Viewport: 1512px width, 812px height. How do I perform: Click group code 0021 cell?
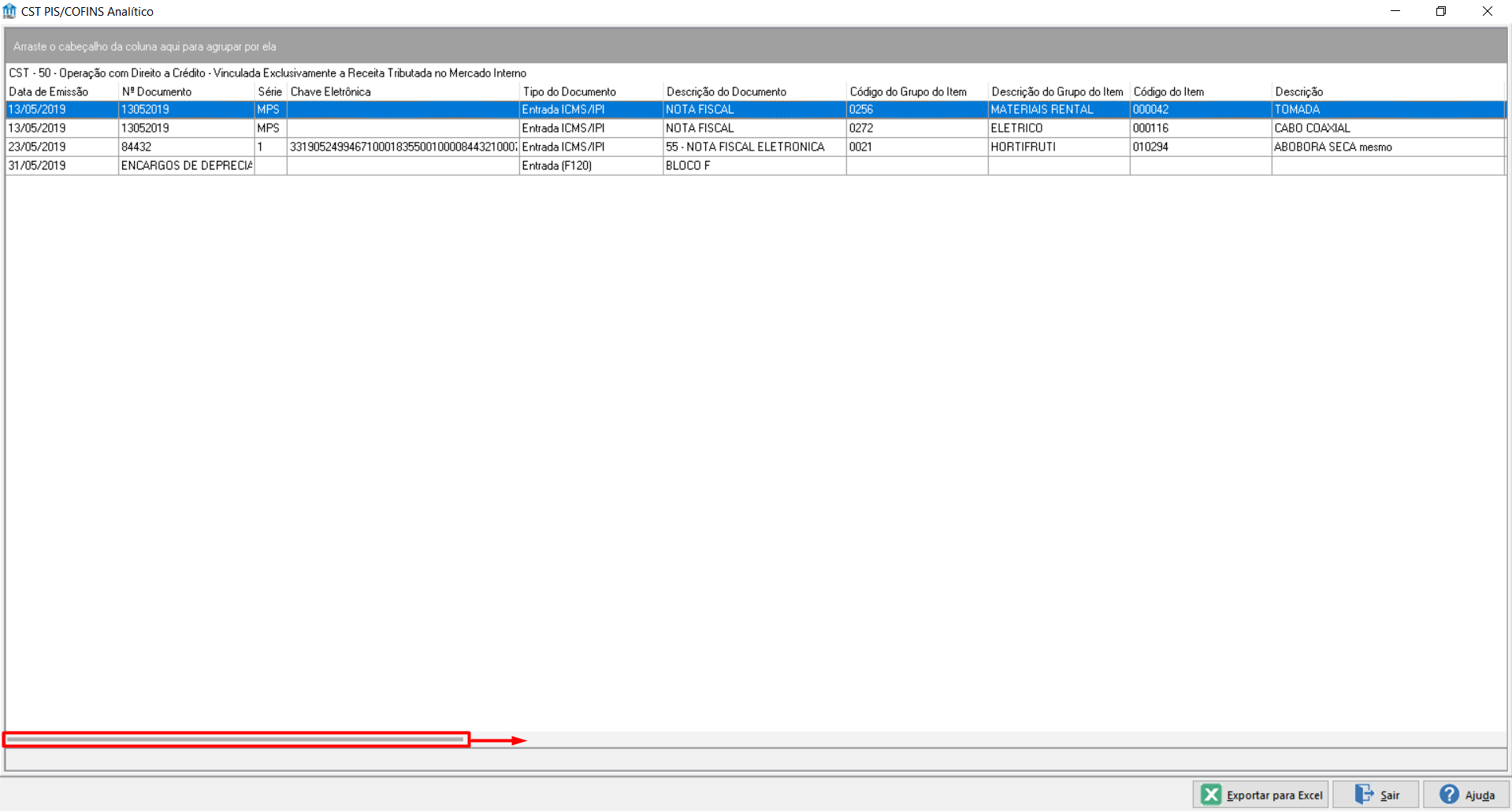[x=917, y=147]
